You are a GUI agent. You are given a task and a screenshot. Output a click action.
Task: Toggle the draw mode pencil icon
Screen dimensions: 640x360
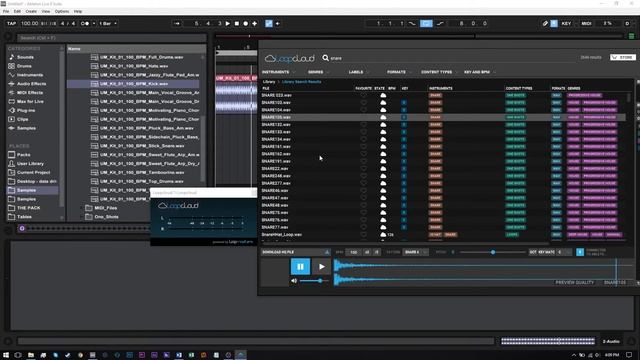tap(545, 24)
